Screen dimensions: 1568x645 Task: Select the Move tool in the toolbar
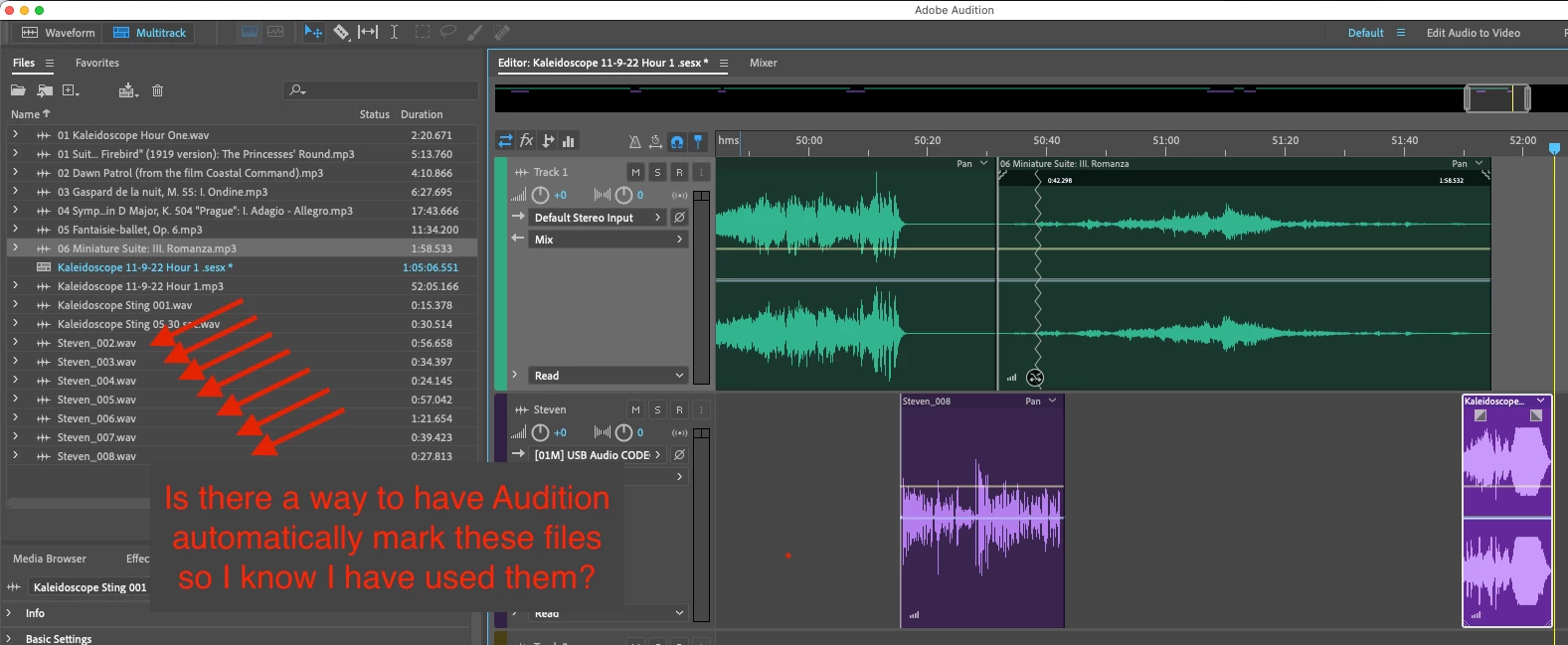pyautogui.click(x=313, y=32)
